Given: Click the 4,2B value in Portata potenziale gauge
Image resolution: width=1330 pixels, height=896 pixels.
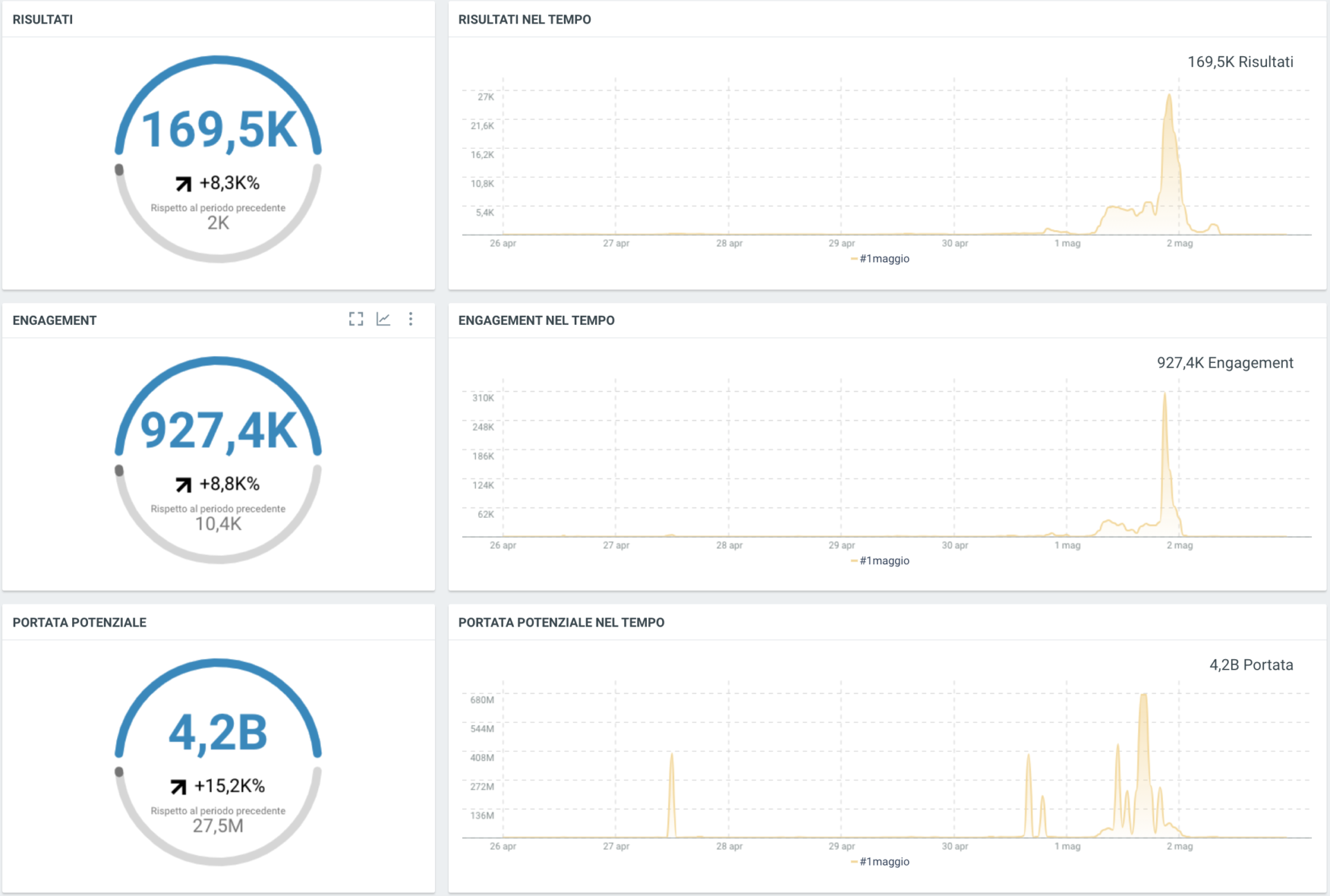Looking at the screenshot, I should point(218,733).
